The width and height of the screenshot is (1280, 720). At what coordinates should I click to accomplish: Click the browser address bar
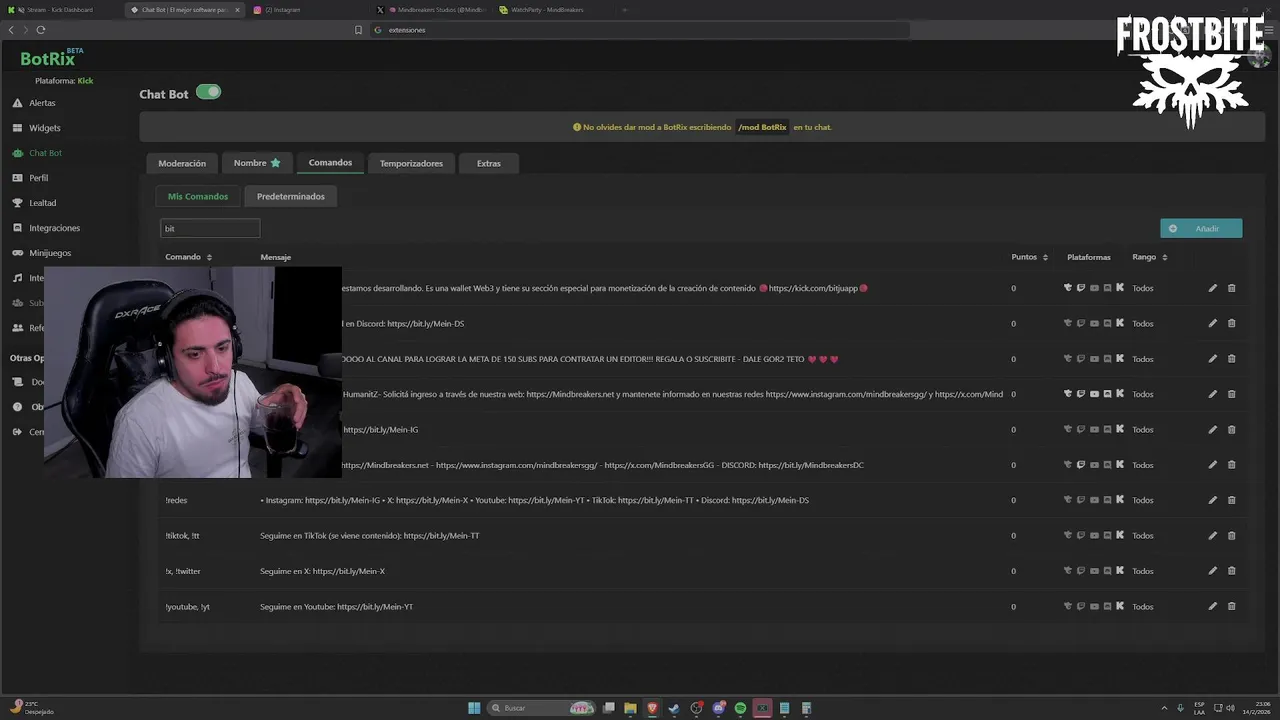point(640,30)
